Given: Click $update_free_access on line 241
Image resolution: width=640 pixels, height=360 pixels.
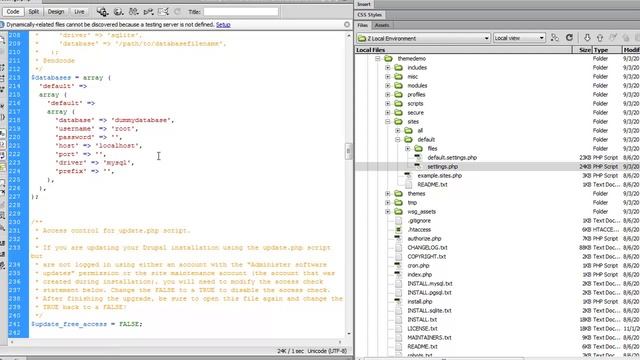Looking at the screenshot, I should click(x=69, y=324).
